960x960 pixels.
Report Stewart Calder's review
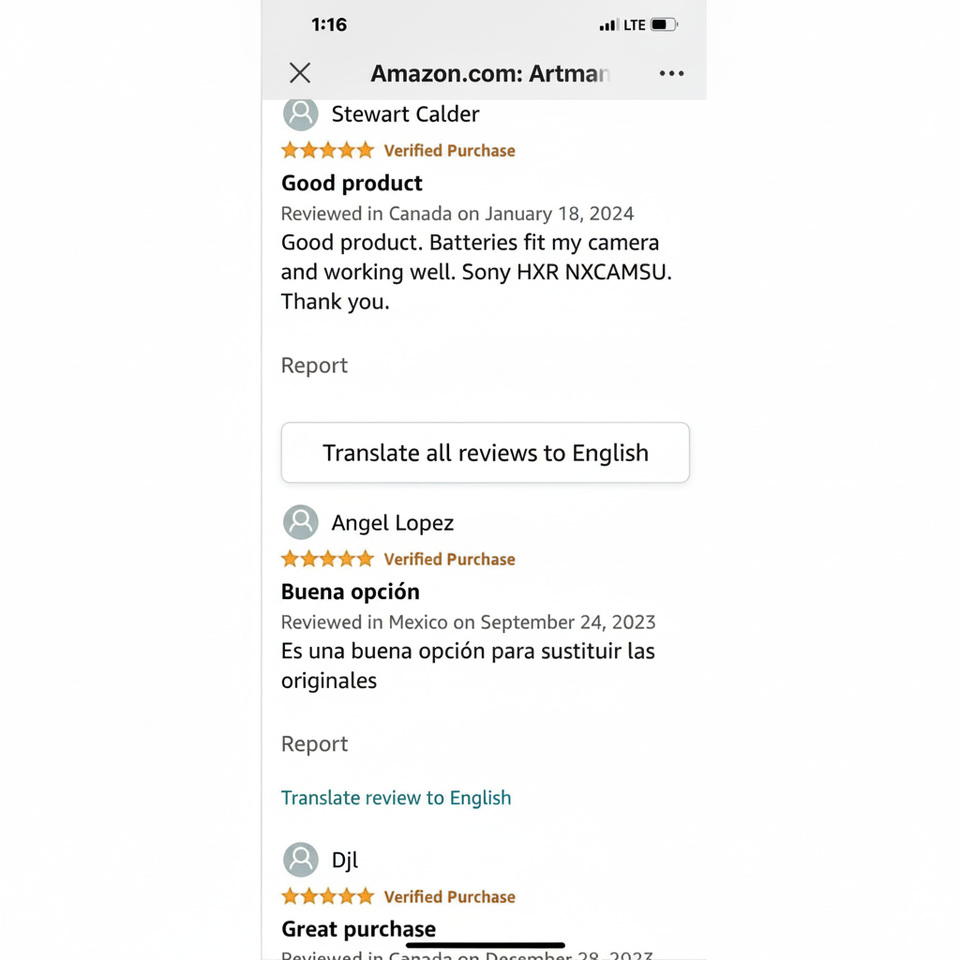(x=314, y=366)
